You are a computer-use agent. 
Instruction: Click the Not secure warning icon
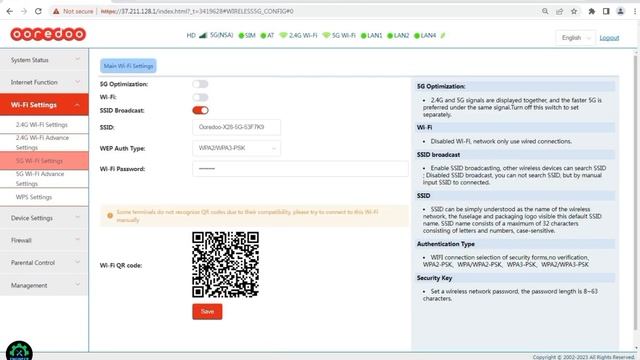pyautogui.click(x=56, y=11)
